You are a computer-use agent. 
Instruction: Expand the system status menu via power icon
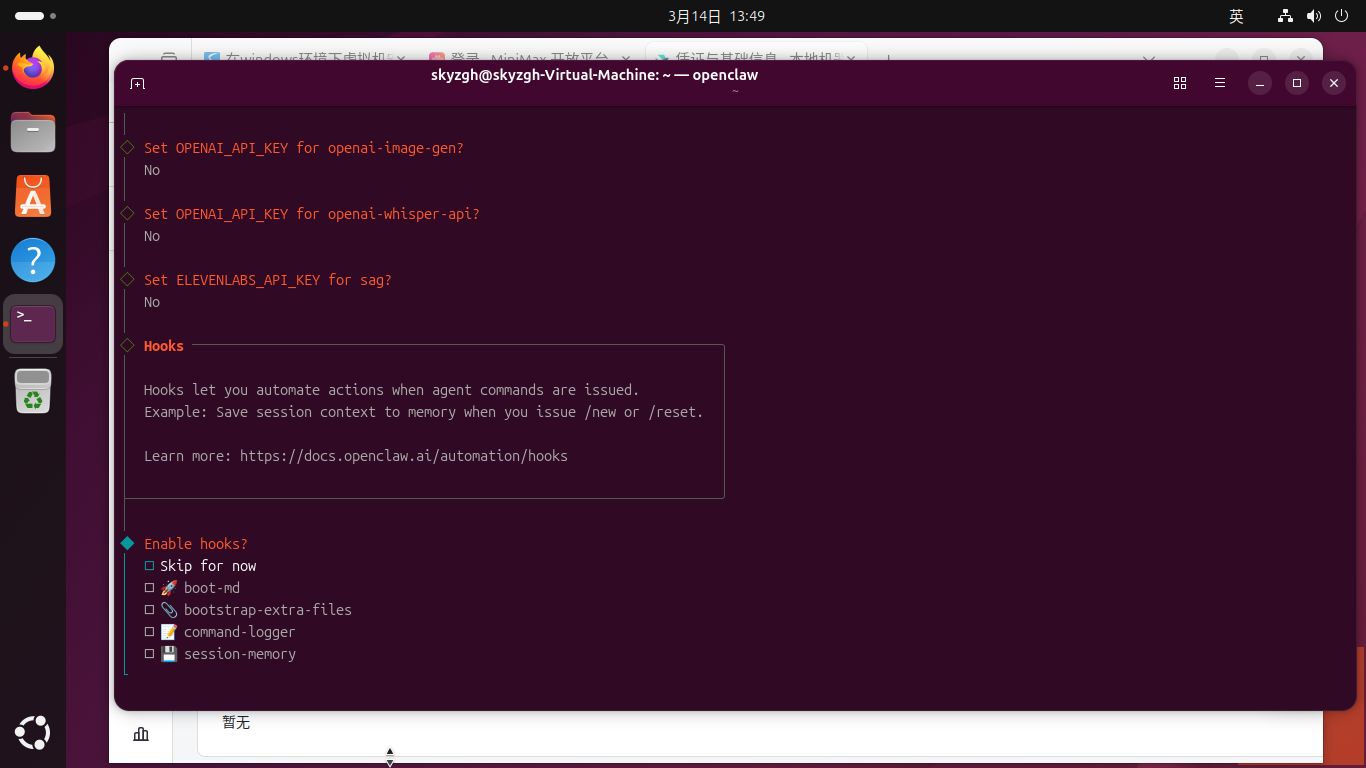pyautogui.click(x=1339, y=16)
